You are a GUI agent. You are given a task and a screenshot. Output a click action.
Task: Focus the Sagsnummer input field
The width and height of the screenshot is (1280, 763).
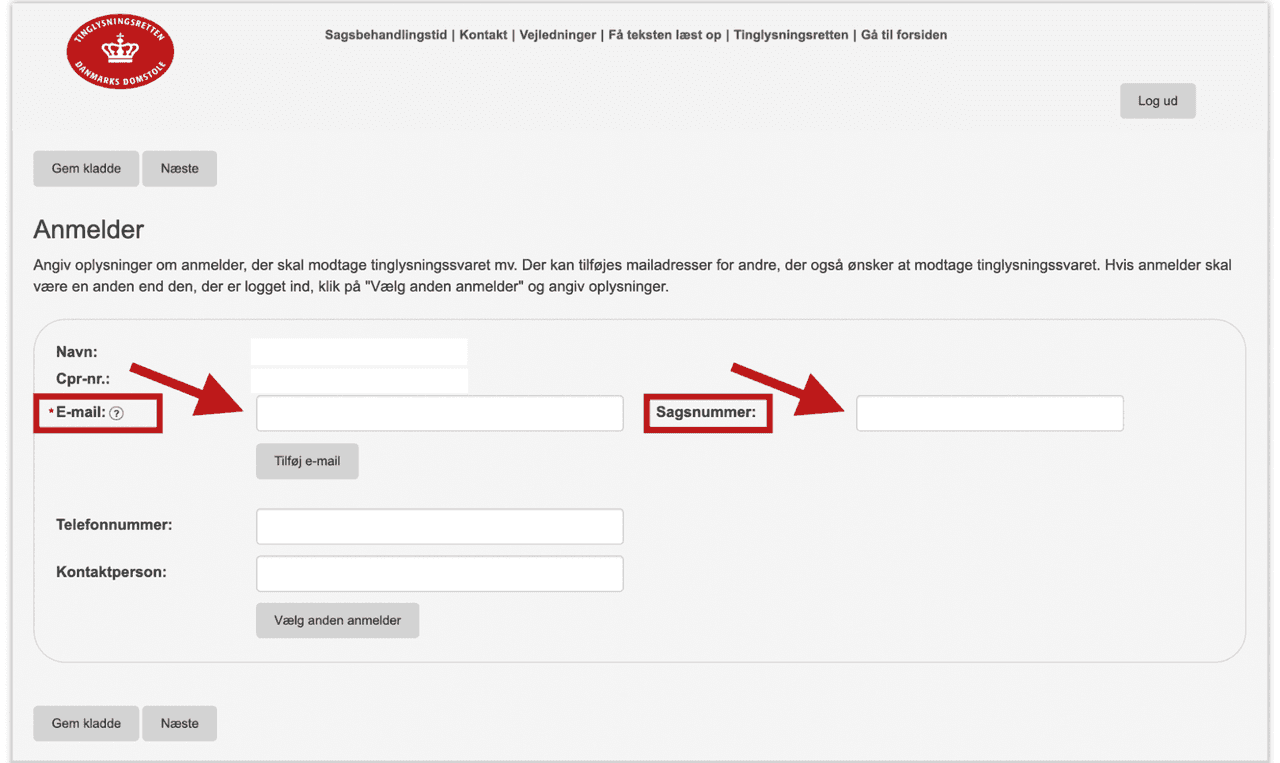click(x=989, y=413)
